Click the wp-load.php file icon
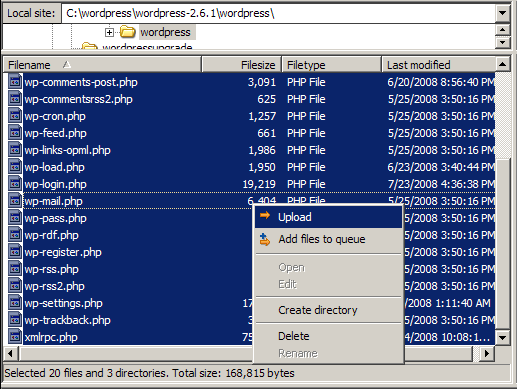Viewport: 517px width, 389px height. 15,167
